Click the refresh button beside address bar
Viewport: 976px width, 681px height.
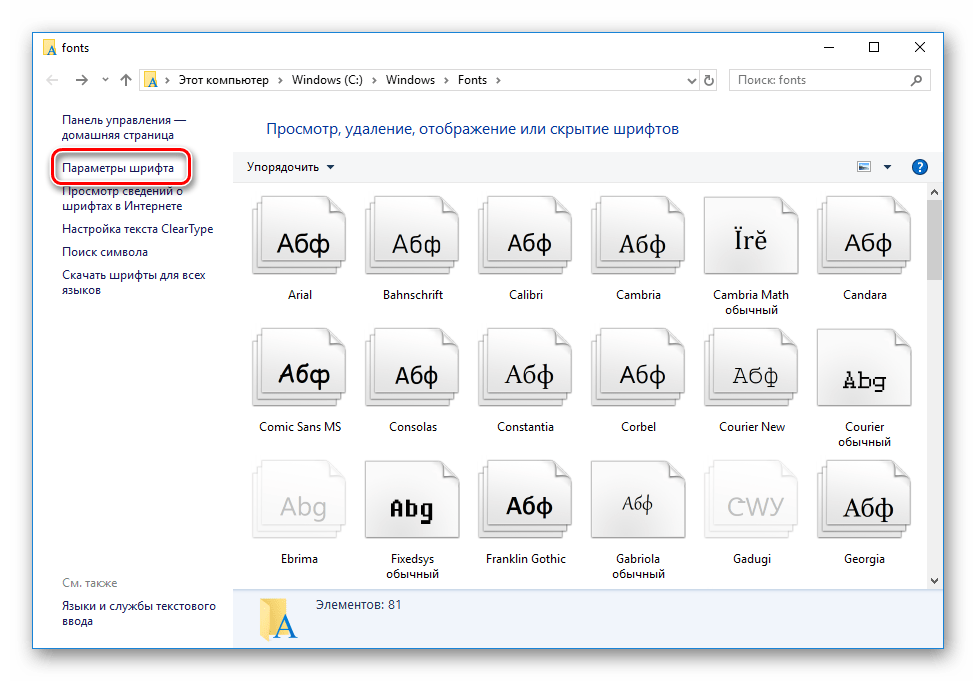pyautogui.click(x=710, y=80)
